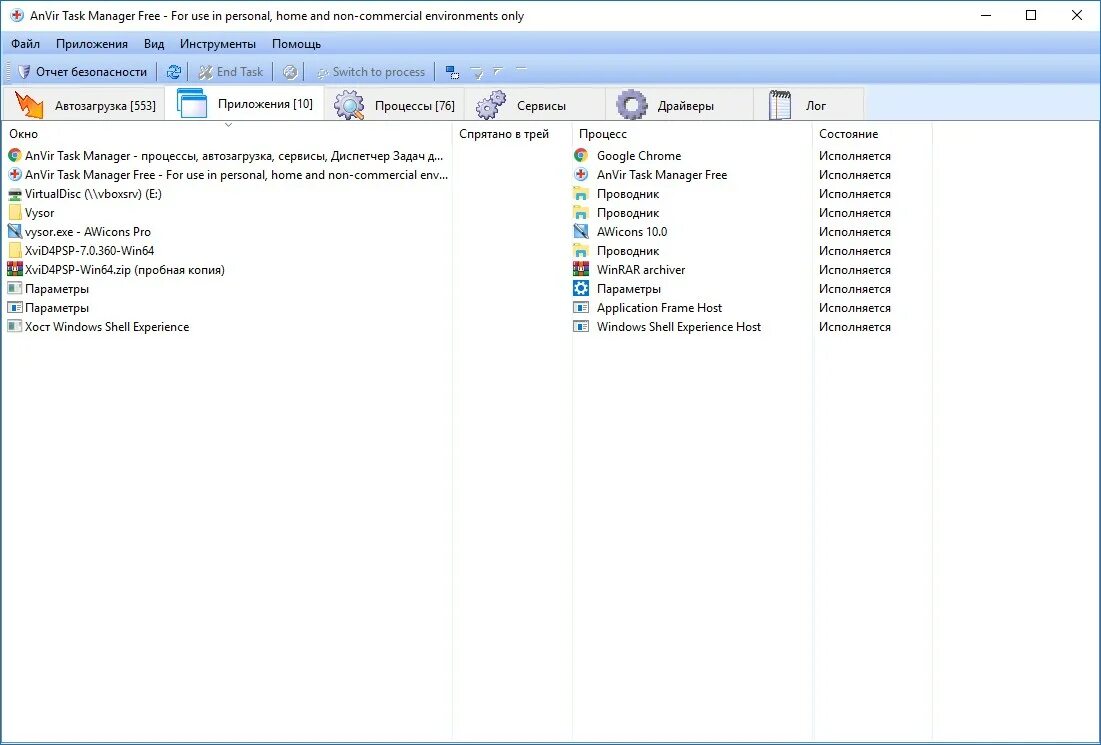Image resolution: width=1101 pixels, height=745 pixels.
Task: Open the Помощь menu
Action: [296, 44]
